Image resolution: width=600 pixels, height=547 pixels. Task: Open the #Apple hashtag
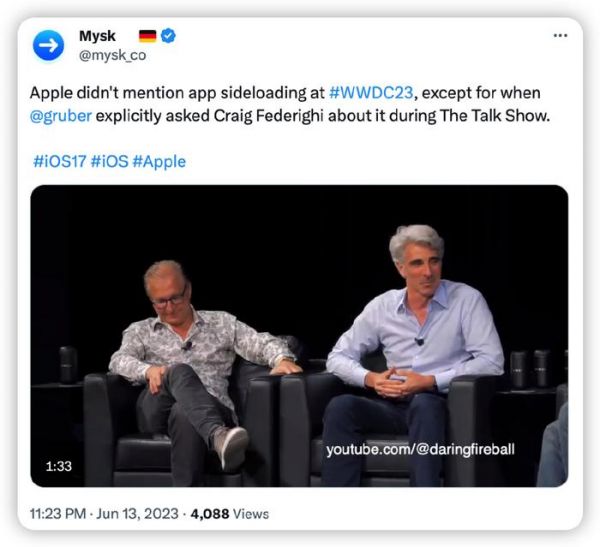tap(159, 161)
